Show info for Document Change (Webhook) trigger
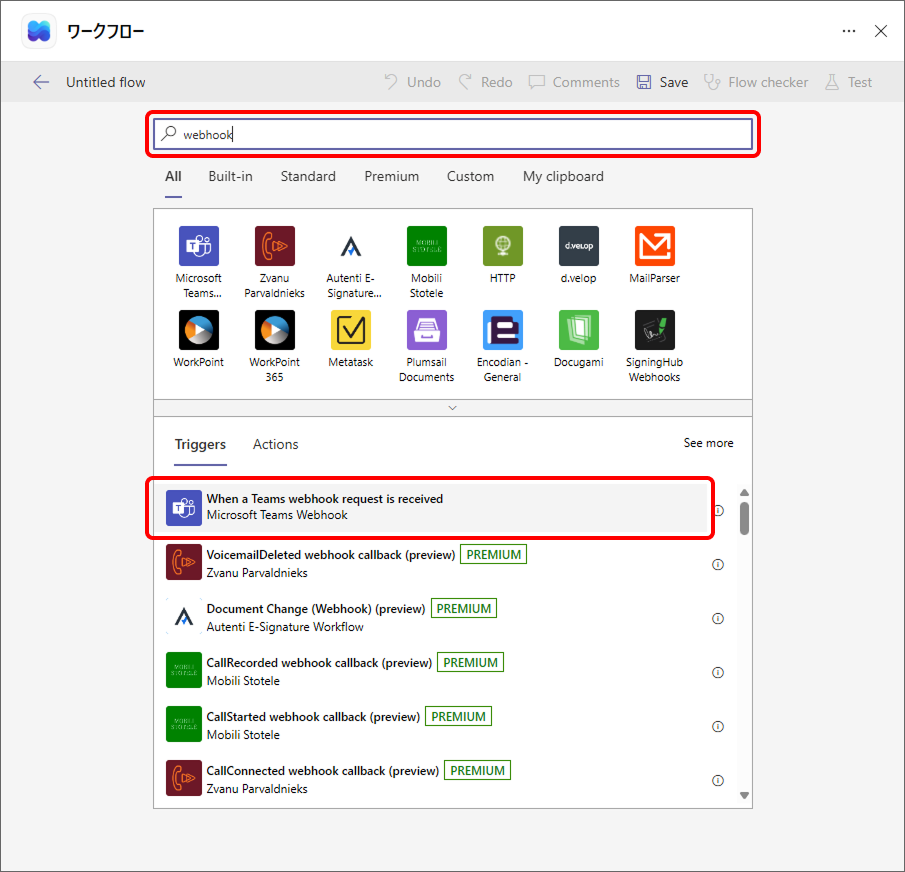905x872 pixels. (x=718, y=619)
